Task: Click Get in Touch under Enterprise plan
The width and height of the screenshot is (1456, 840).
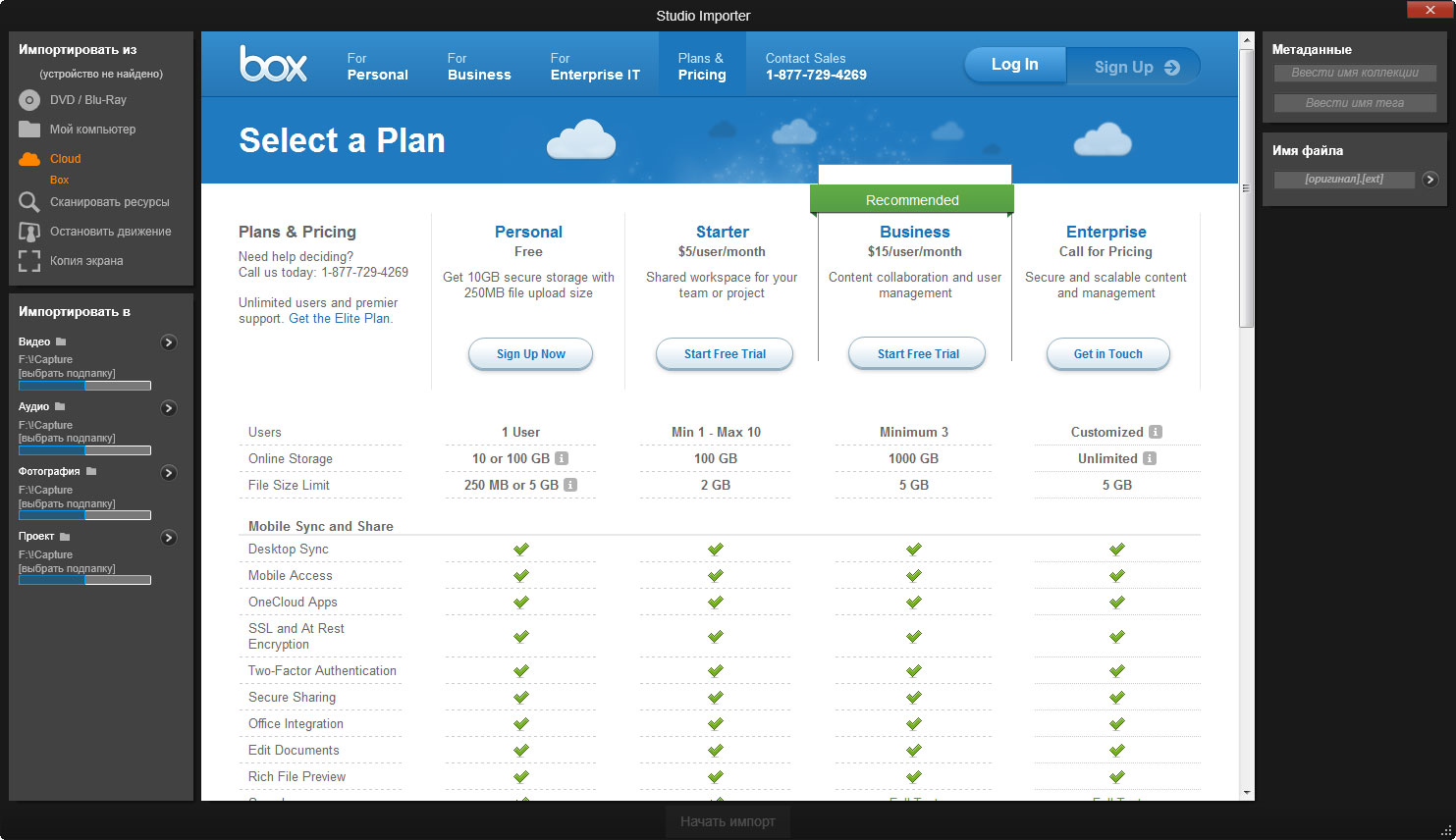Action: [x=1108, y=354]
